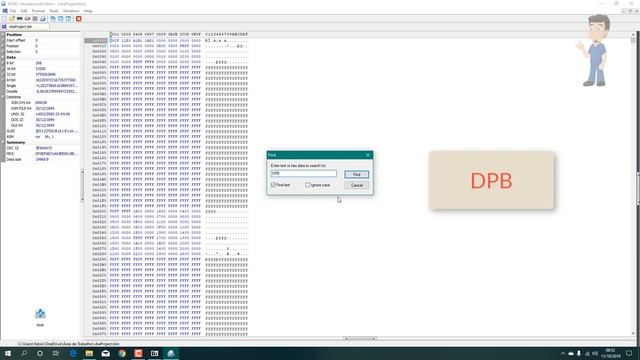Click the cascade windows toolbar icon
Viewport: 640px width, 360px height.
click(x=53, y=19)
